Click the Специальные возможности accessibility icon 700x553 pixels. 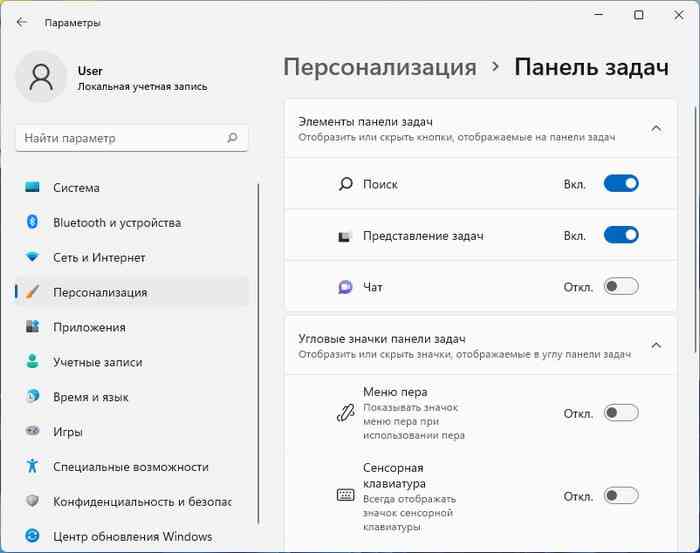32,466
